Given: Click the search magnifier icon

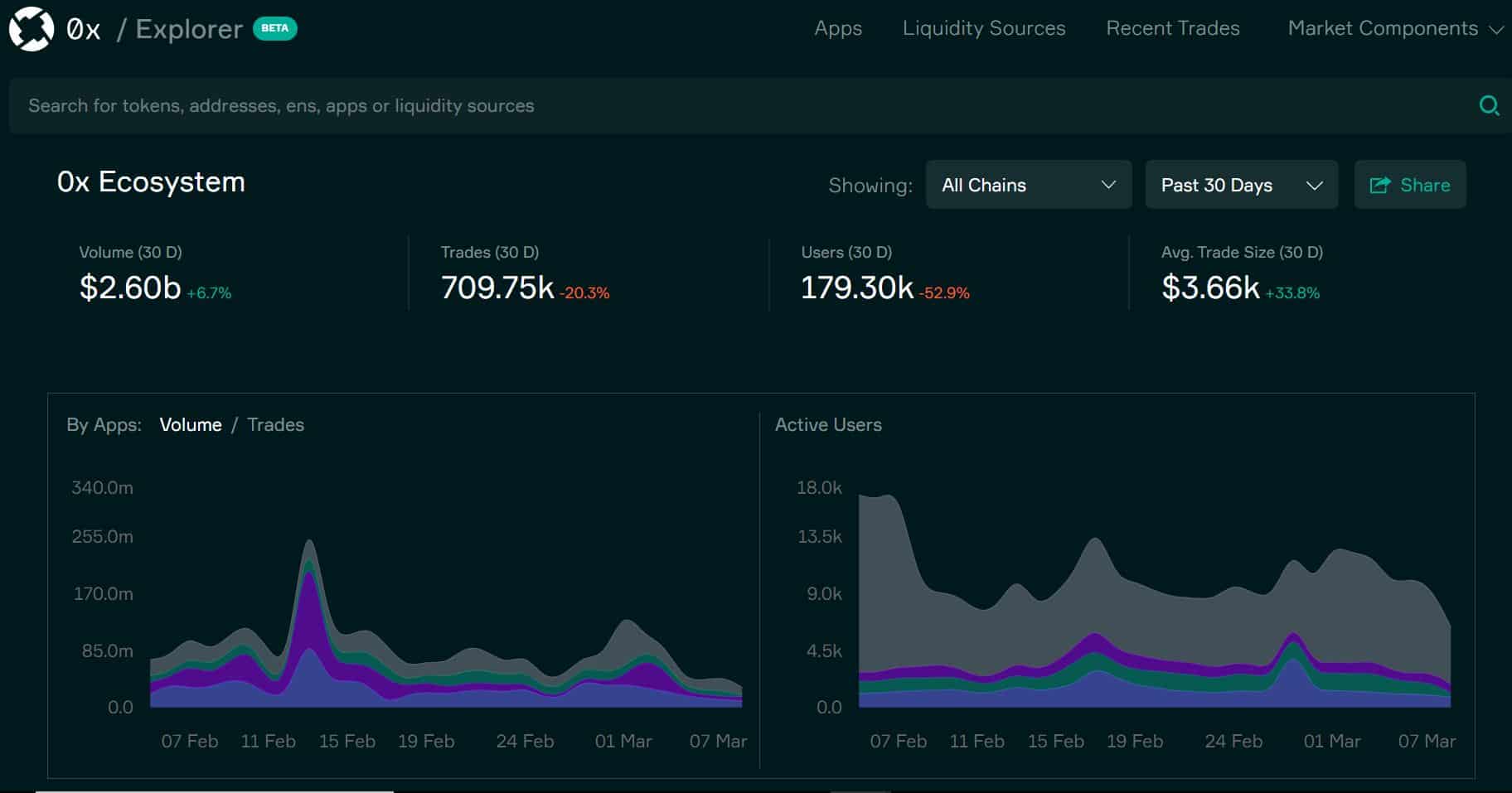Looking at the screenshot, I should [x=1489, y=105].
